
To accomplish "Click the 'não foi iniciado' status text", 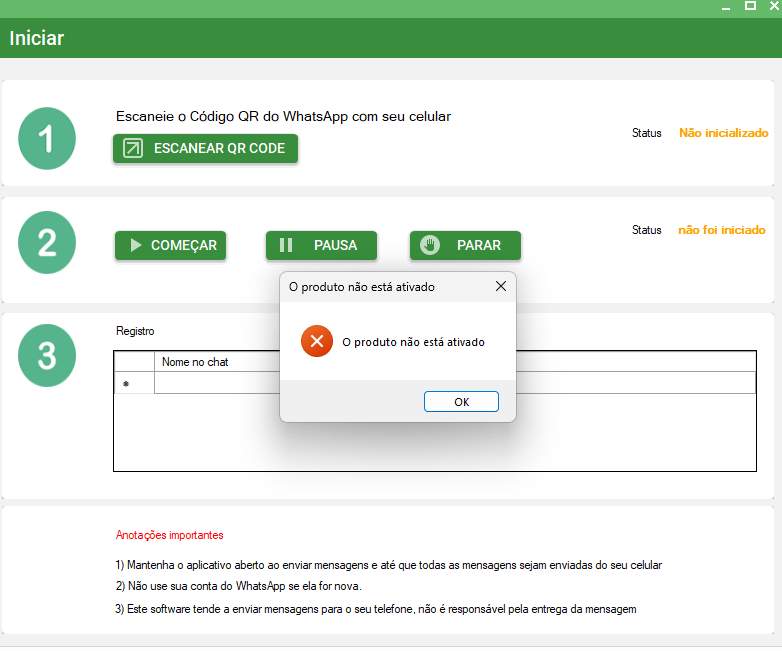I will pos(721,230).
